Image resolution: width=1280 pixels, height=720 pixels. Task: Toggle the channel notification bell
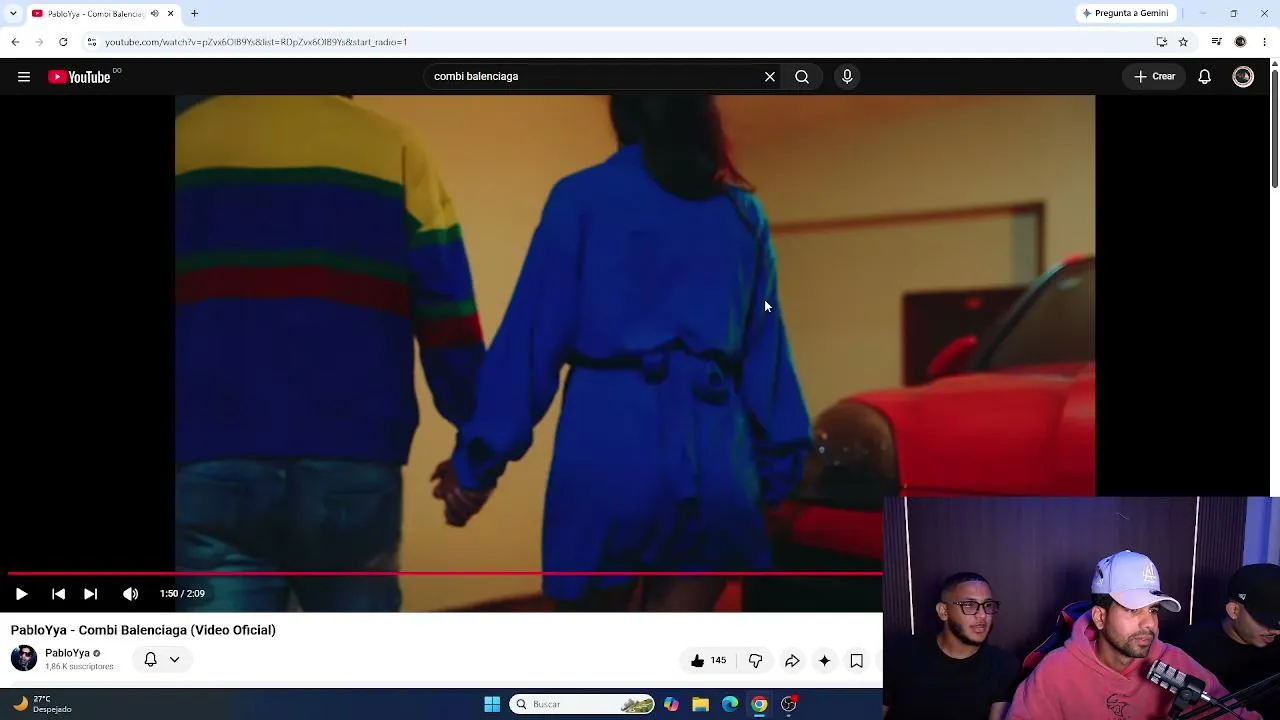[x=150, y=660]
